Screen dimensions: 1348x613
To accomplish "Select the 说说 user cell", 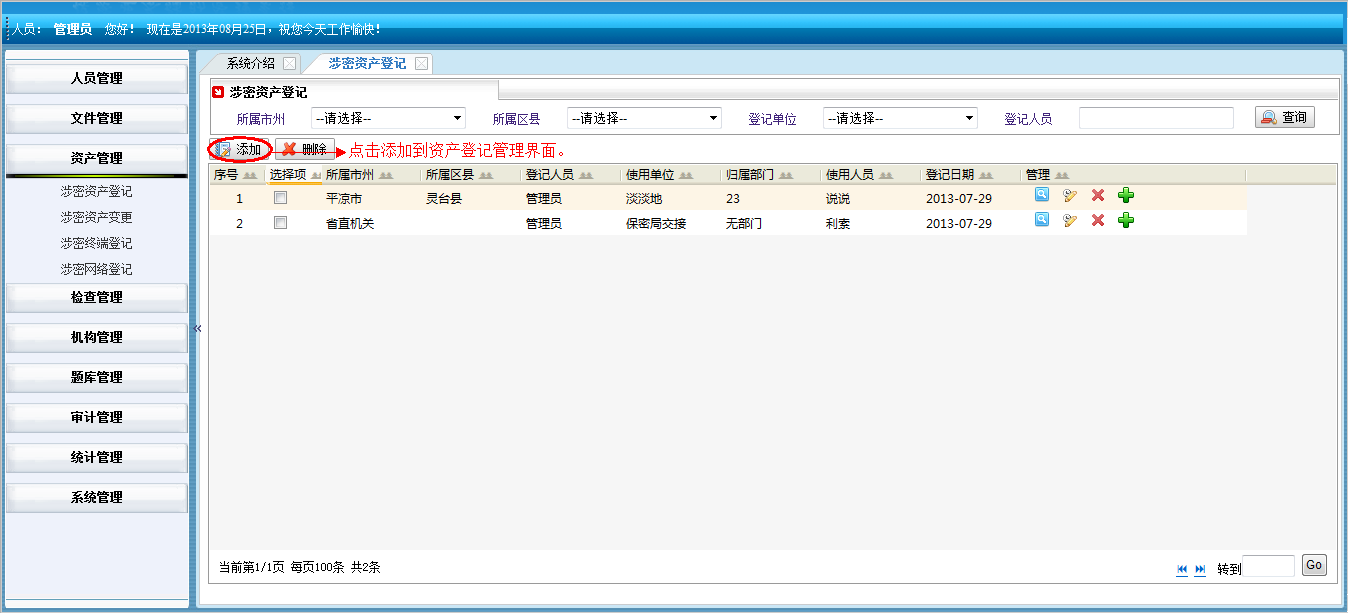I will [838, 198].
